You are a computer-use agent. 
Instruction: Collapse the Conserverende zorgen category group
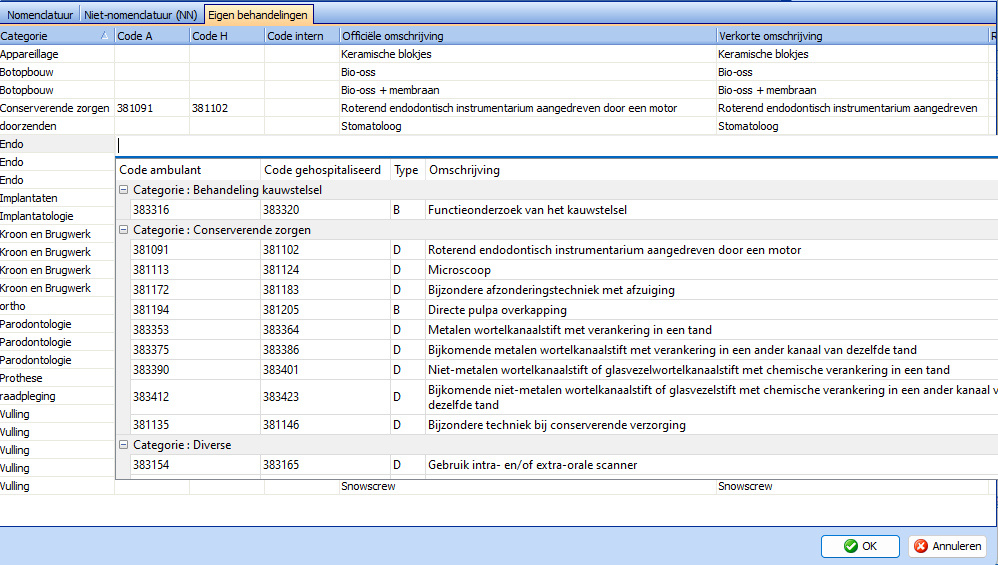coord(123,230)
